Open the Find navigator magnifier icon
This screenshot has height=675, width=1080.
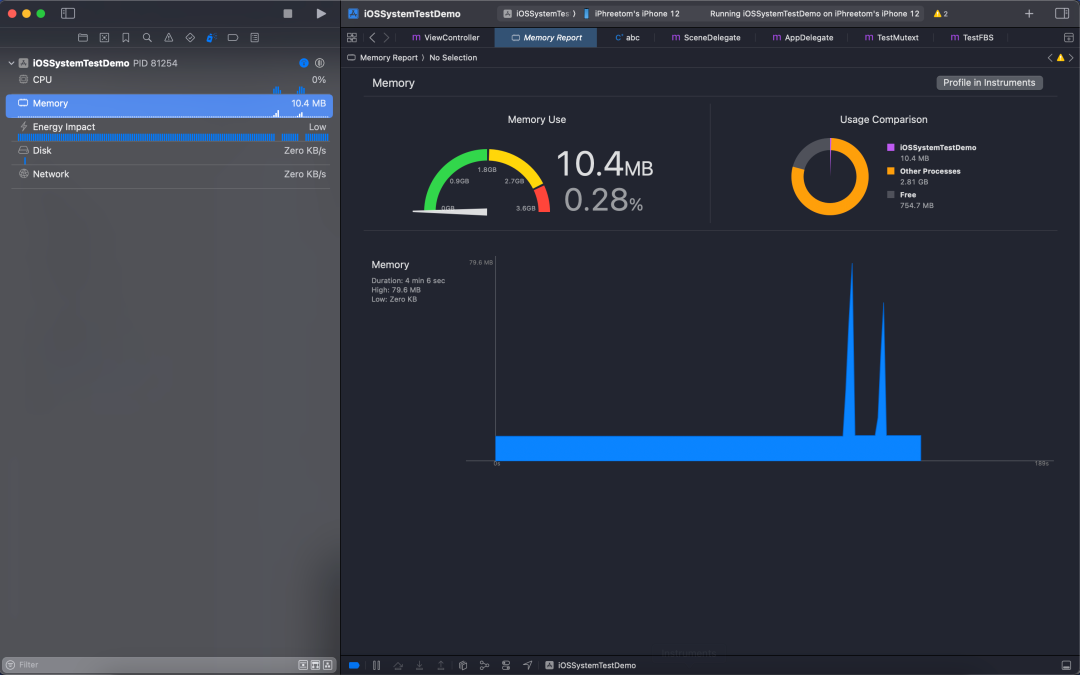point(147,38)
